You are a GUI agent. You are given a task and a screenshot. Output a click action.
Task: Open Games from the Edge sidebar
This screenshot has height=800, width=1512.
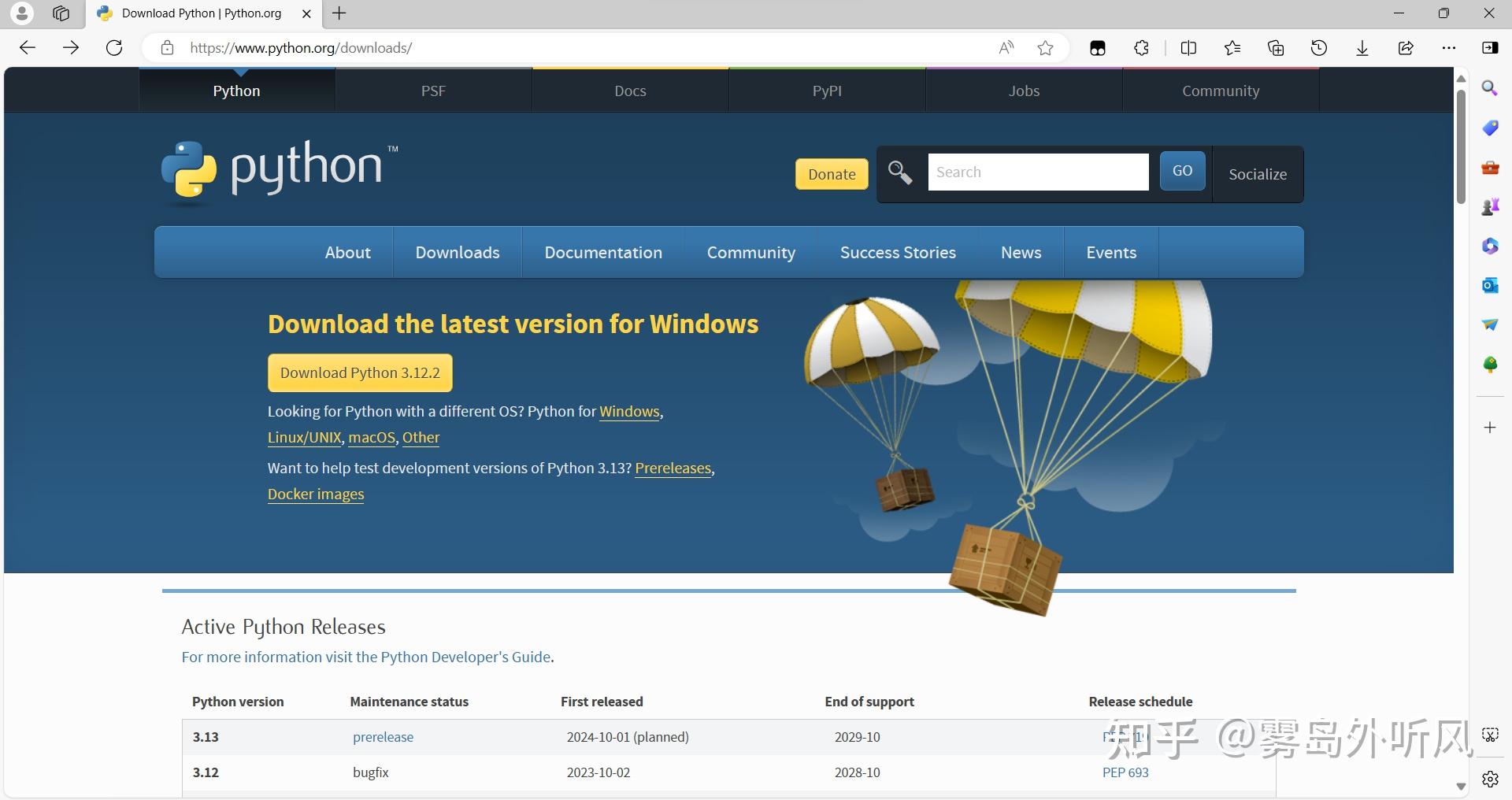[1489, 206]
